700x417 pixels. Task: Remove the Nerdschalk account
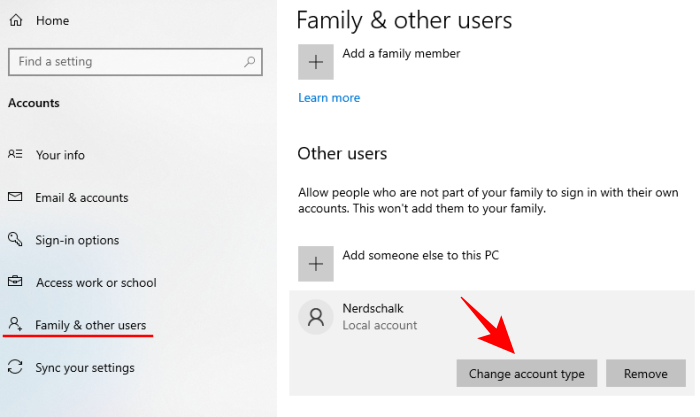click(x=645, y=374)
